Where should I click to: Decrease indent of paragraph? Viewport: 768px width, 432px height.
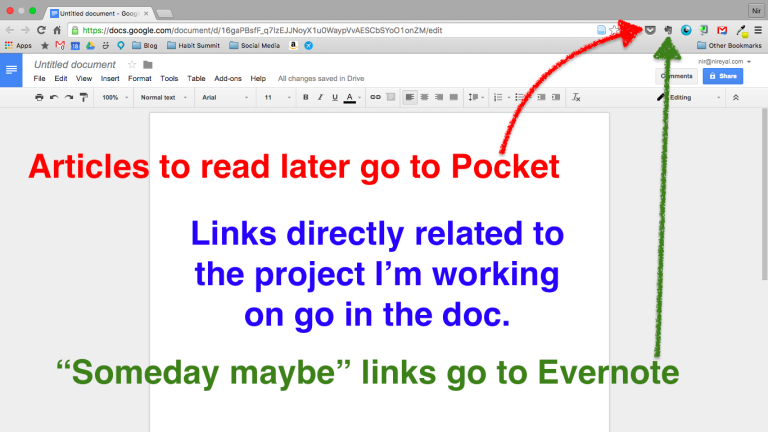tap(541, 97)
